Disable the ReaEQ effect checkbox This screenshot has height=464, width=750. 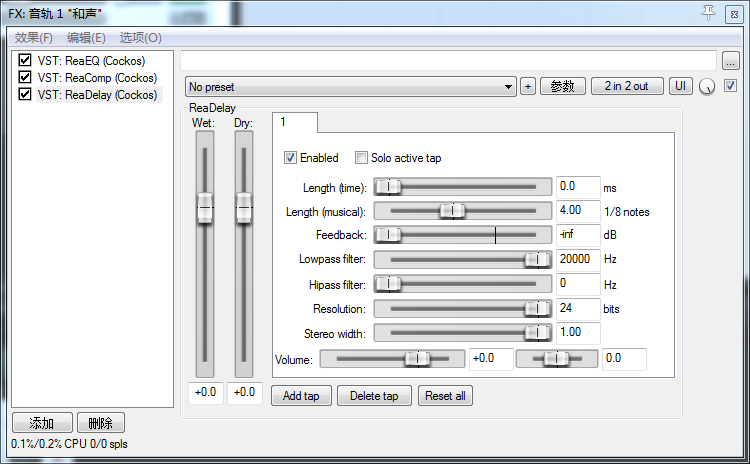tap(25, 61)
